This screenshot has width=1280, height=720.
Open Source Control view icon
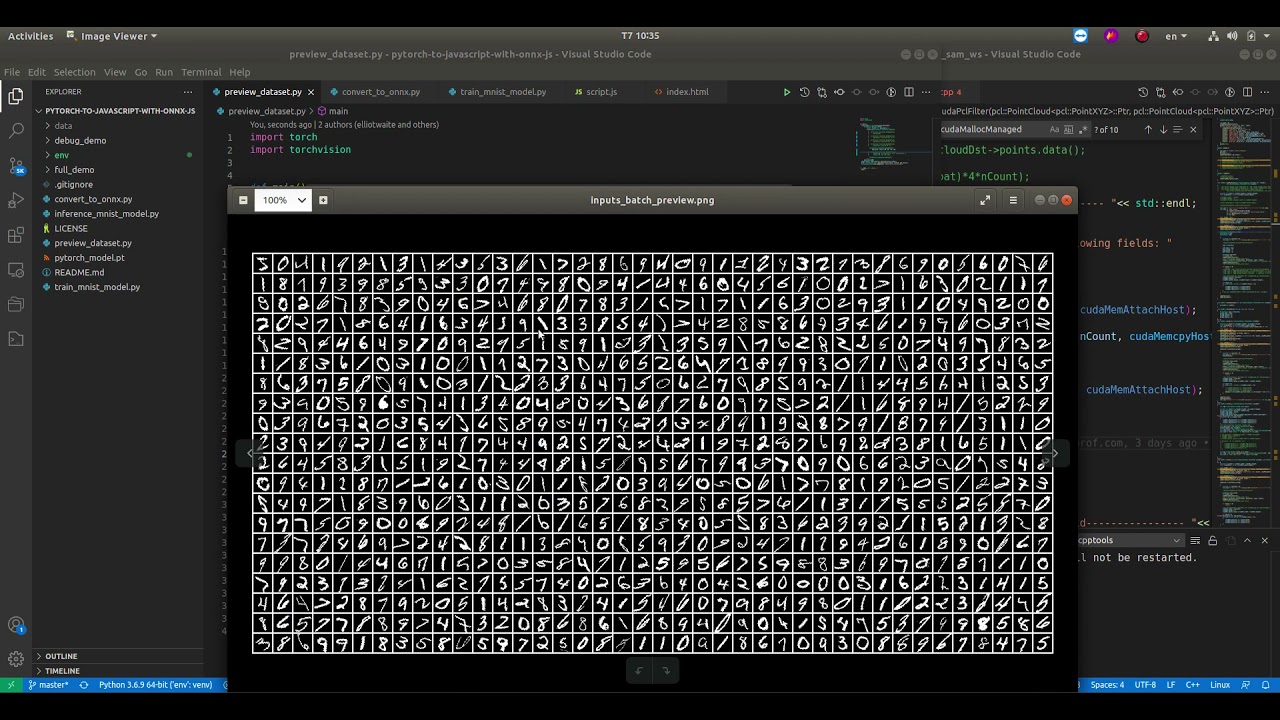[x=16, y=165]
